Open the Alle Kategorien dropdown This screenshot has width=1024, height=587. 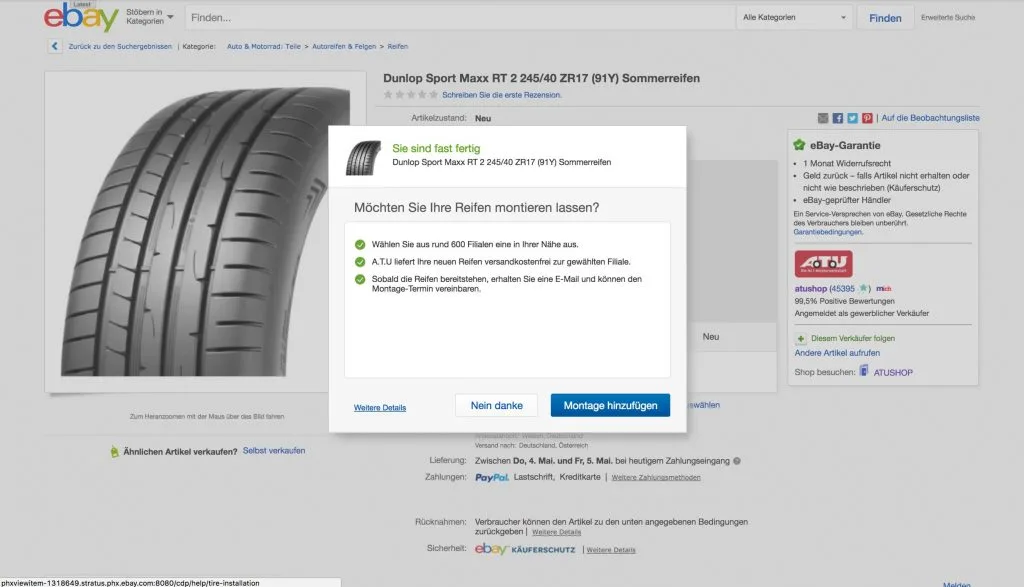coord(794,18)
